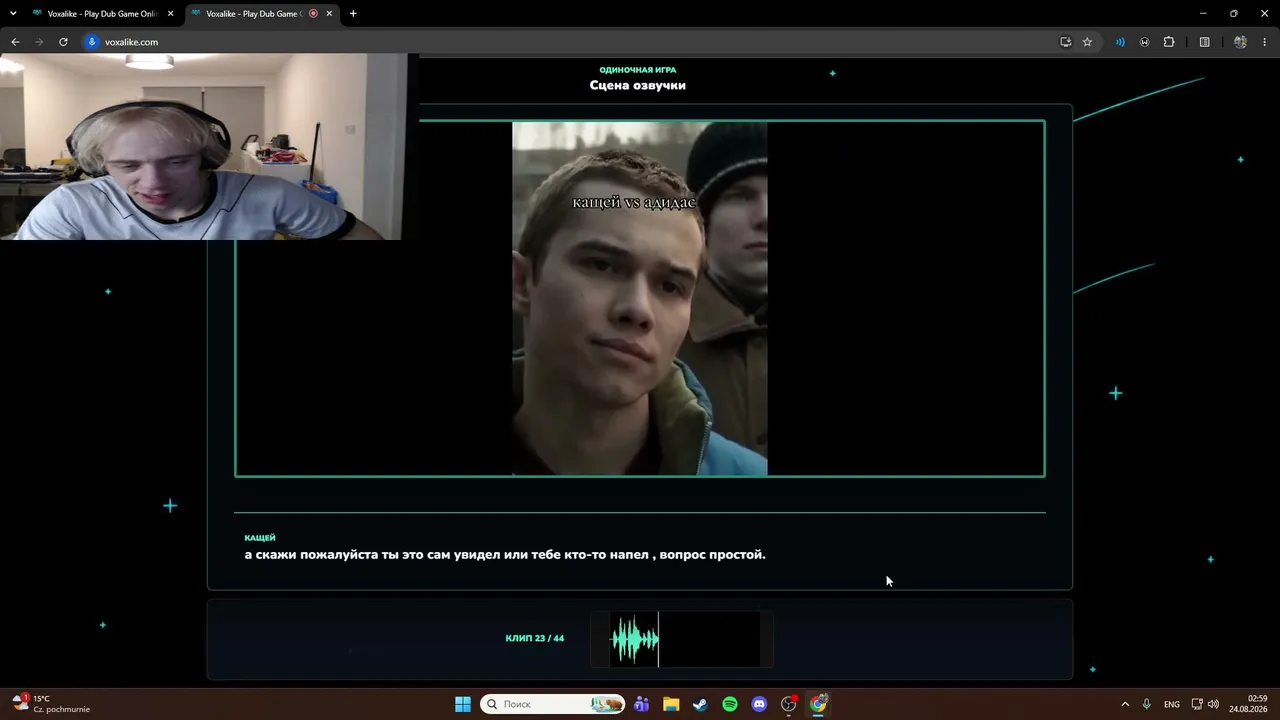Open the tab search dropdown arrow
The image size is (1280, 720).
13,14
